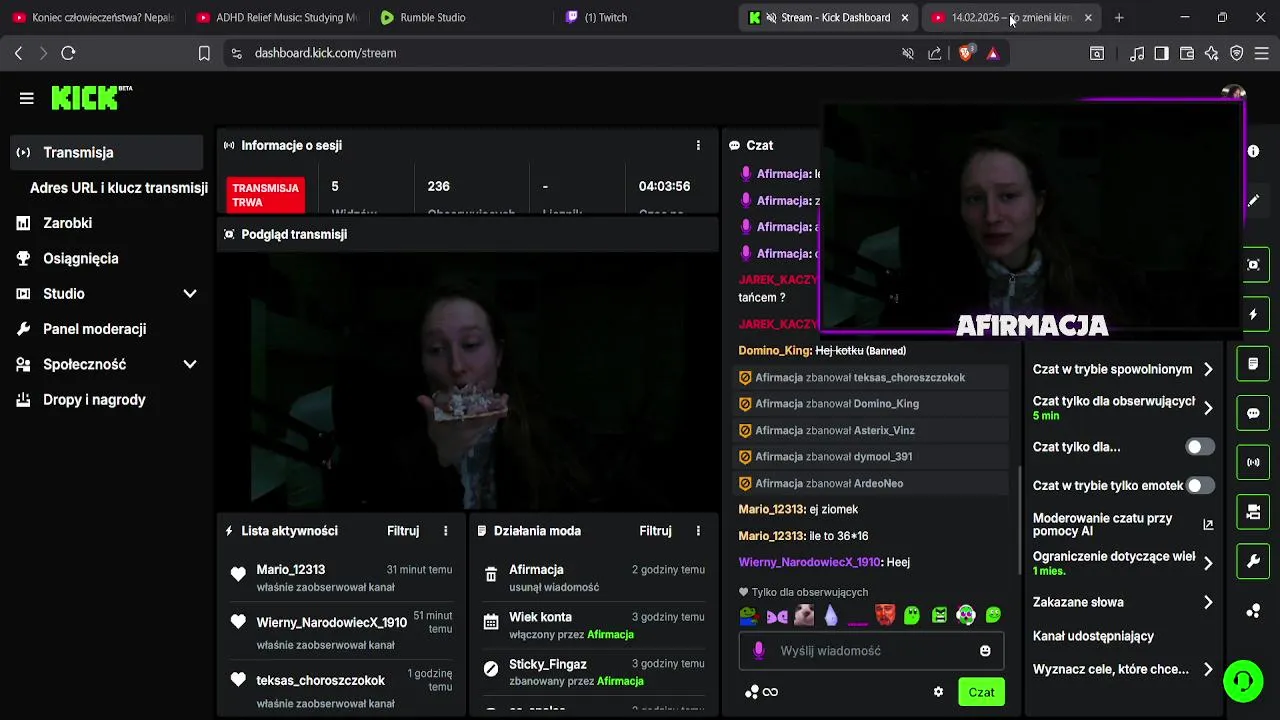Viewport: 1280px width, 720px height.
Task: Click Brave Rewards triangle icon
Action: point(993,53)
